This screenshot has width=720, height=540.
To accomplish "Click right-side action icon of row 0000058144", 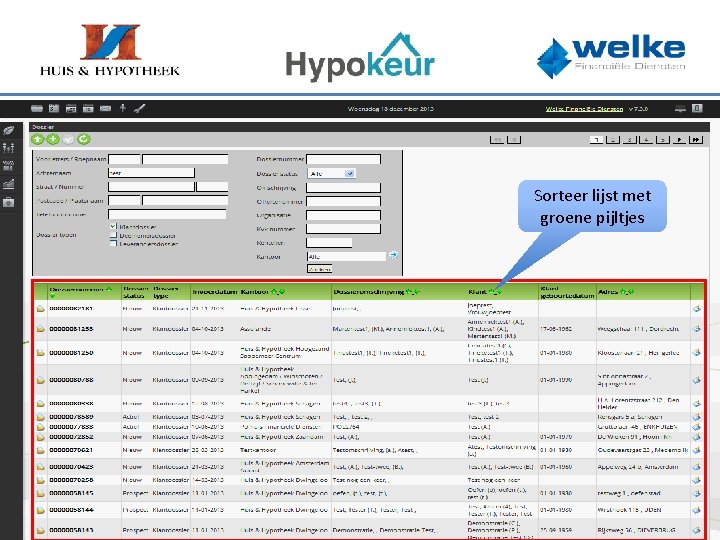I will coord(697,510).
